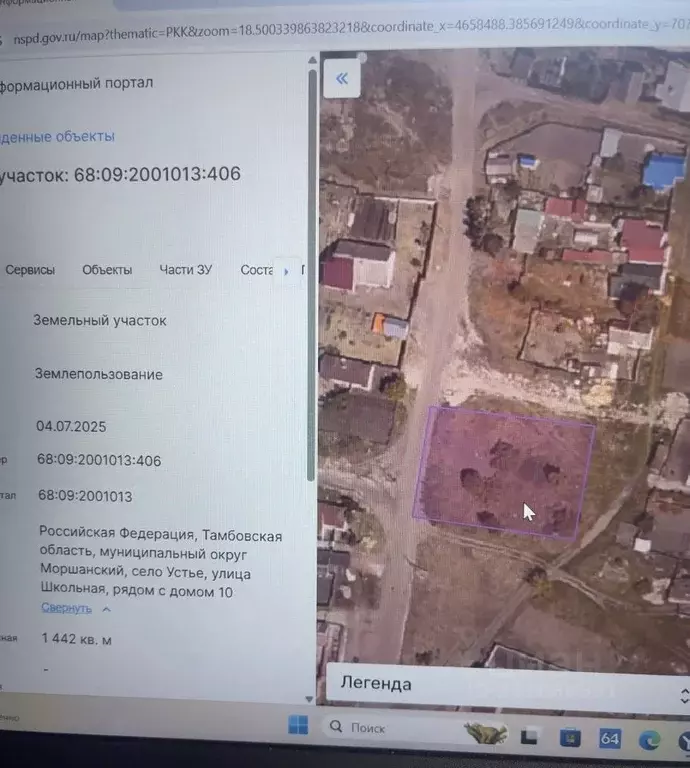Switch to the Сервисы tab
The width and height of the screenshot is (690, 768).
(x=30, y=269)
